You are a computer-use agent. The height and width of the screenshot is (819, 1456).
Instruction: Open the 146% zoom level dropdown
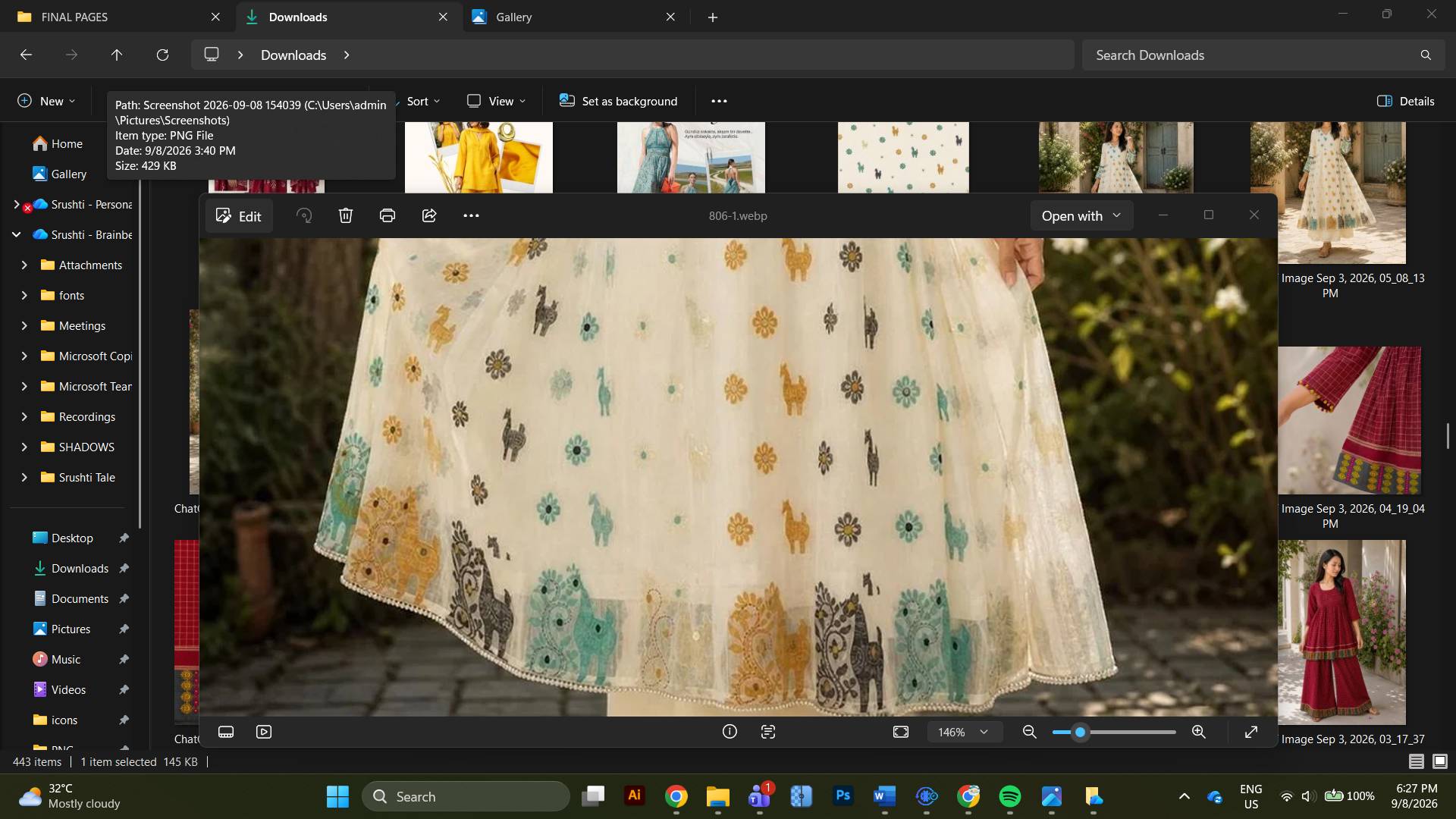pyautogui.click(x=963, y=732)
